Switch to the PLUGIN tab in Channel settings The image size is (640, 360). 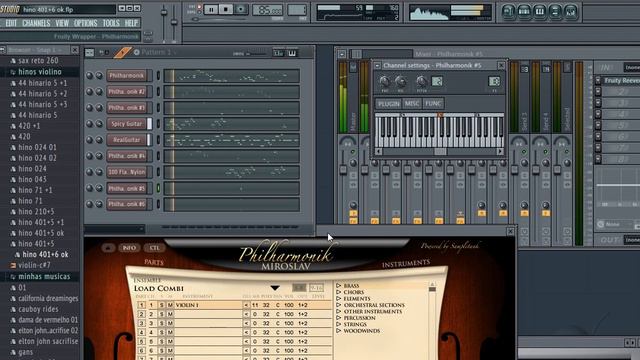pyautogui.click(x=389, y=104)
